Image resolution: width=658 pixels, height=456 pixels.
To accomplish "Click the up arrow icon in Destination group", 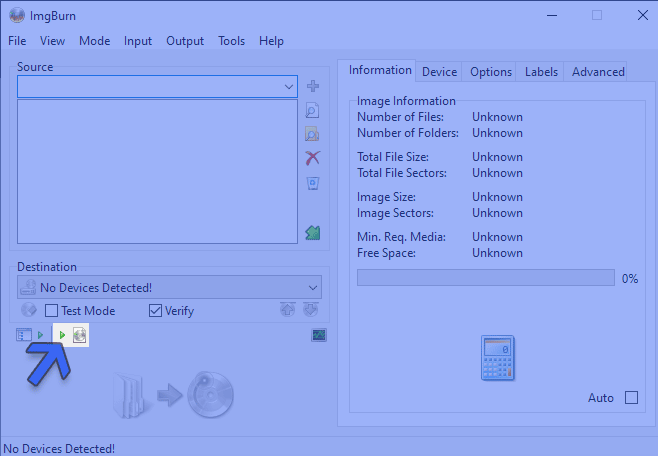I will (287, 310).
